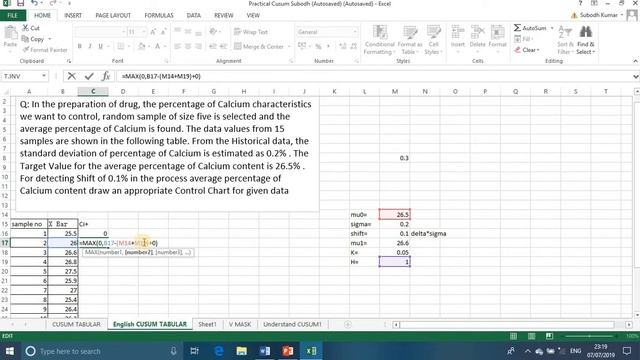Click Increase Font Size icon
This screenshot has height=360, width=640.
click(x=153, y=32)
